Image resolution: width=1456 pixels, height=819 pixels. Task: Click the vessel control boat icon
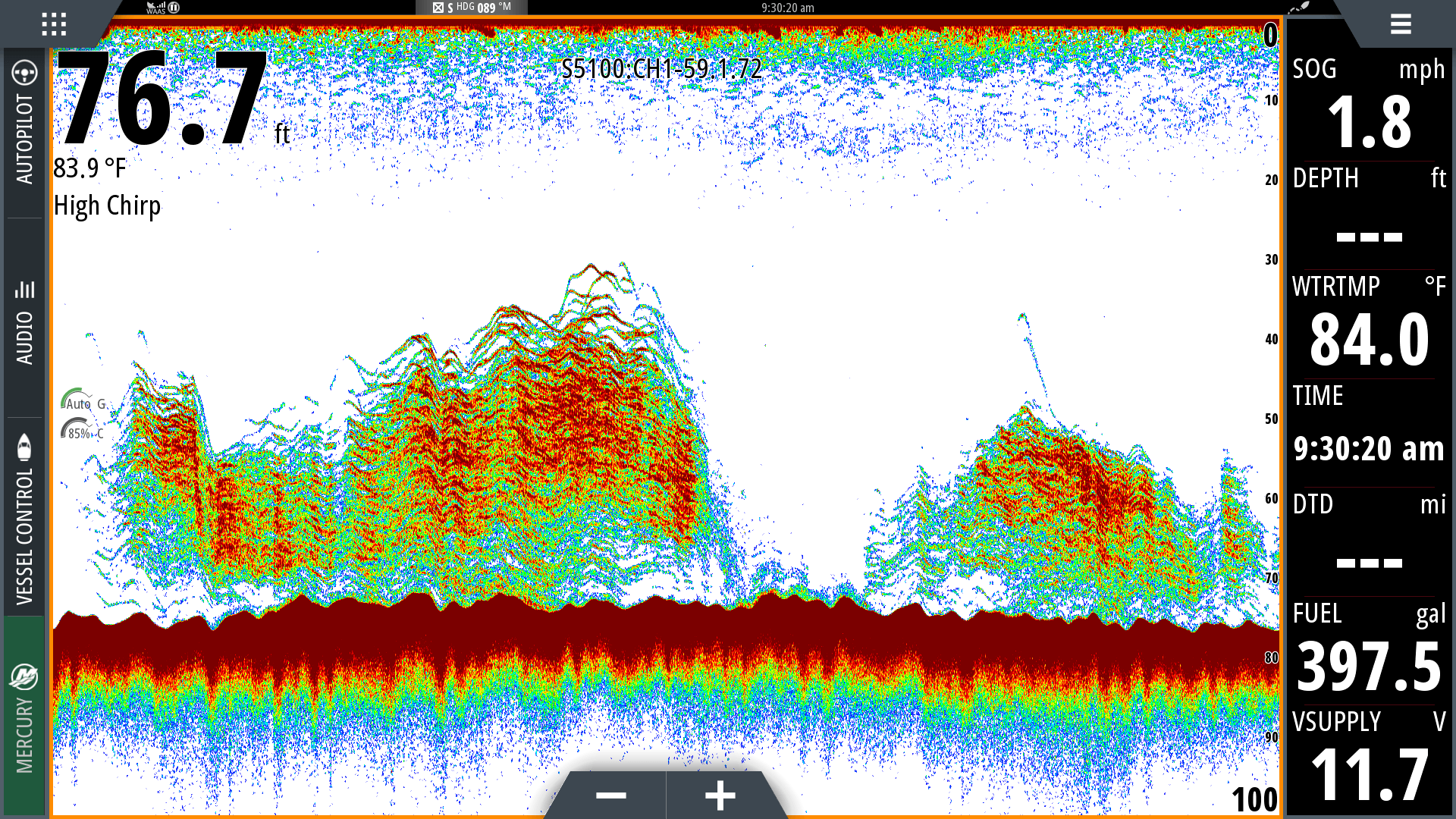(24, 447)
